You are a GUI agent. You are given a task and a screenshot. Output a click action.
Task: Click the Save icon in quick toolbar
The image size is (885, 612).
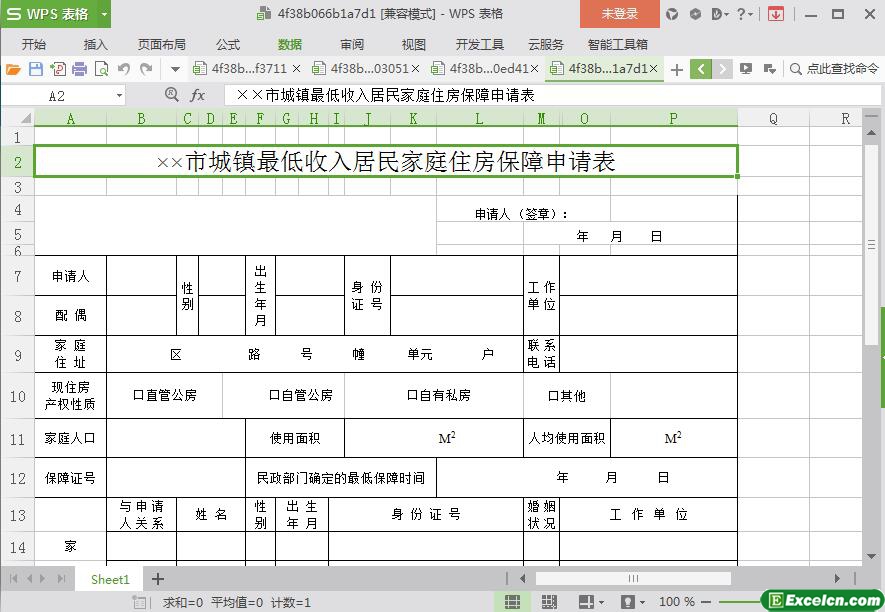tap(35, 69)
